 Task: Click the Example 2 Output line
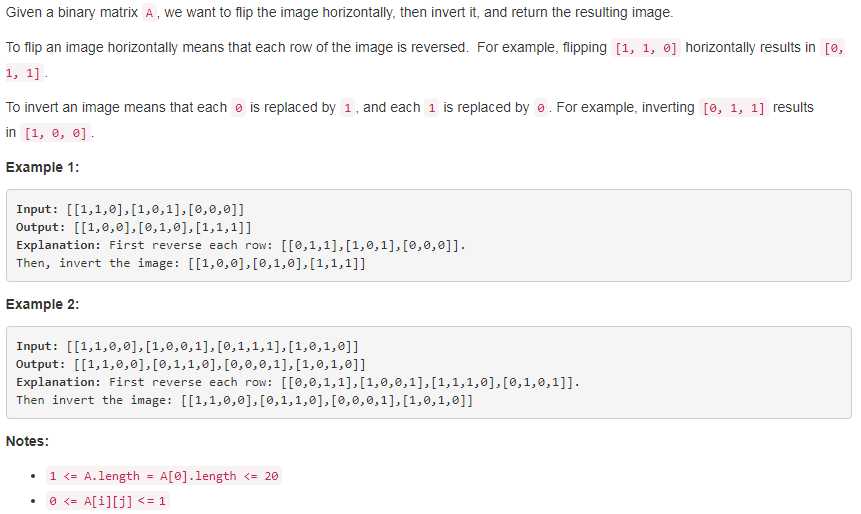191,365
